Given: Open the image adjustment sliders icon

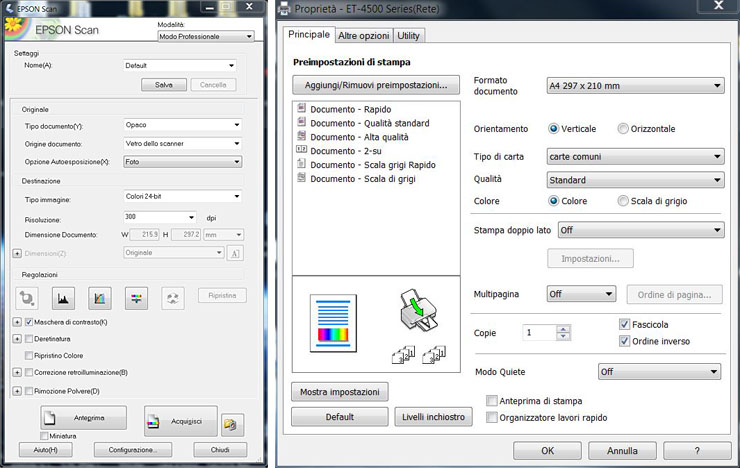Looking at the screenshot, I should coord(137,296).
